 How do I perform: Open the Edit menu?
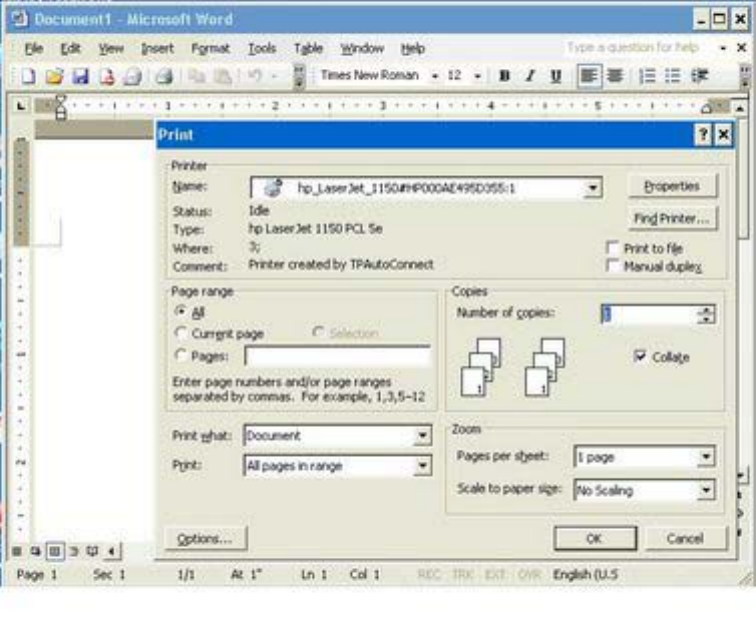[x=70, y=48]
